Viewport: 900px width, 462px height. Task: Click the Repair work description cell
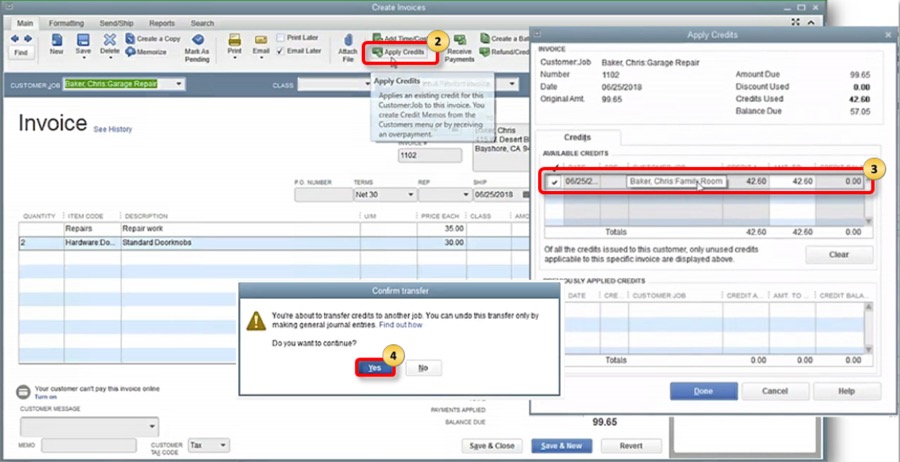(x=240, y=228)
